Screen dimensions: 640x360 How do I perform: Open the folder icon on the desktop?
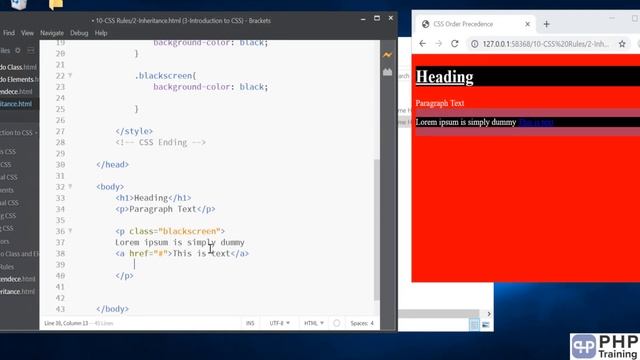click(56, 5)
